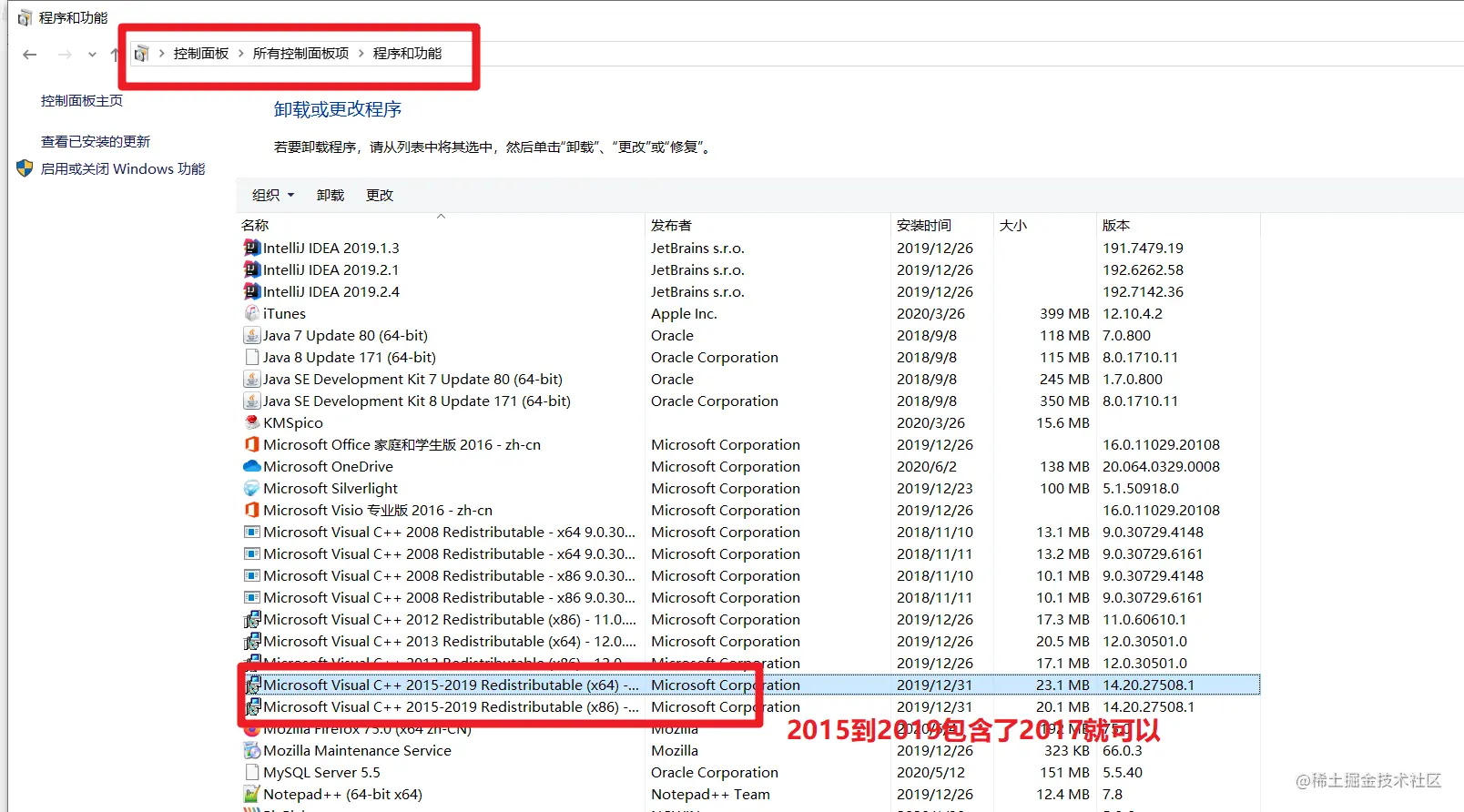This screenshot has height=812, width=1464.
Task: Click version 191.7479.19 cell
Action: click(x=1143, y=248)
